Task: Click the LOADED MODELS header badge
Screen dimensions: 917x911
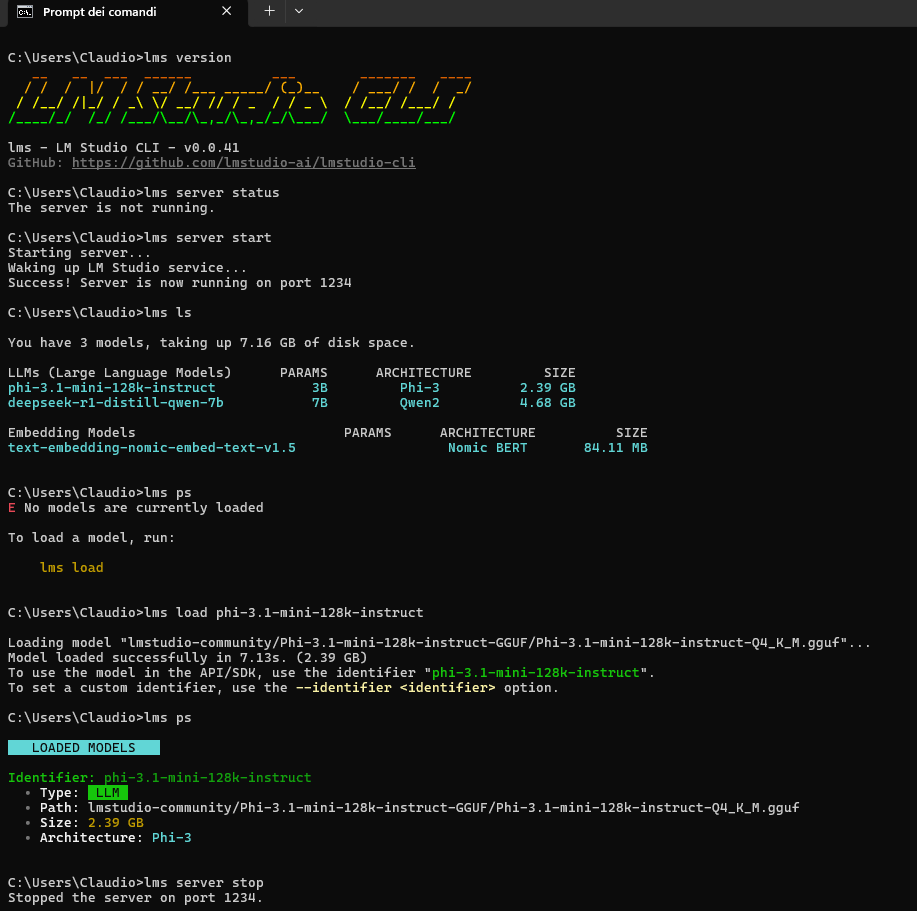Action: (84, 747)
